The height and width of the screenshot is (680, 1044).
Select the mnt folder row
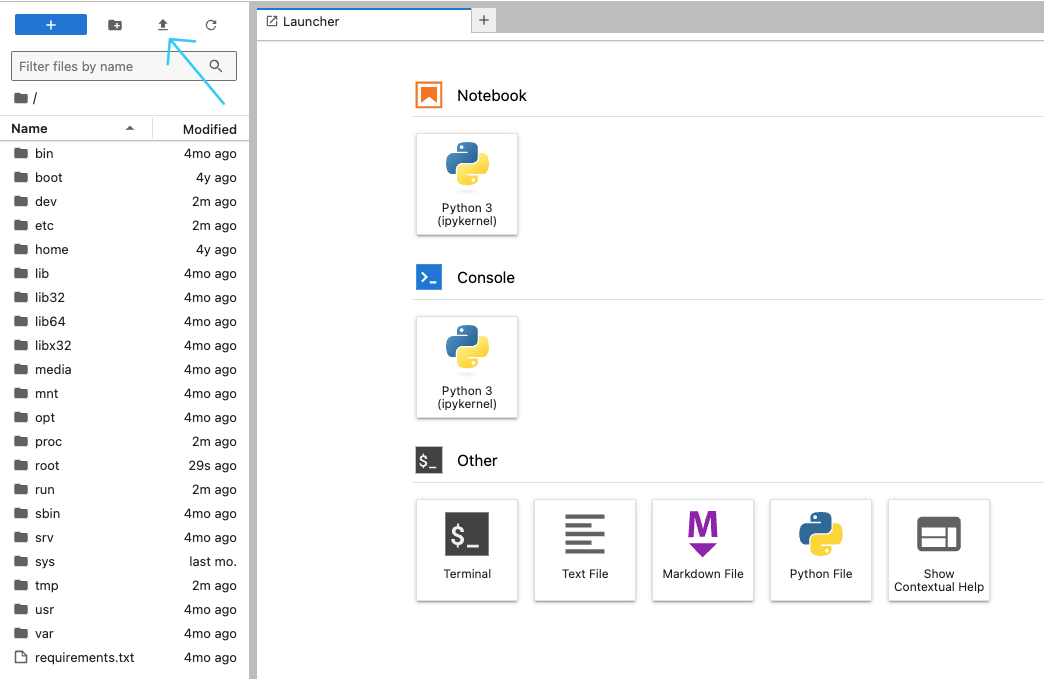tap(125, 393)
